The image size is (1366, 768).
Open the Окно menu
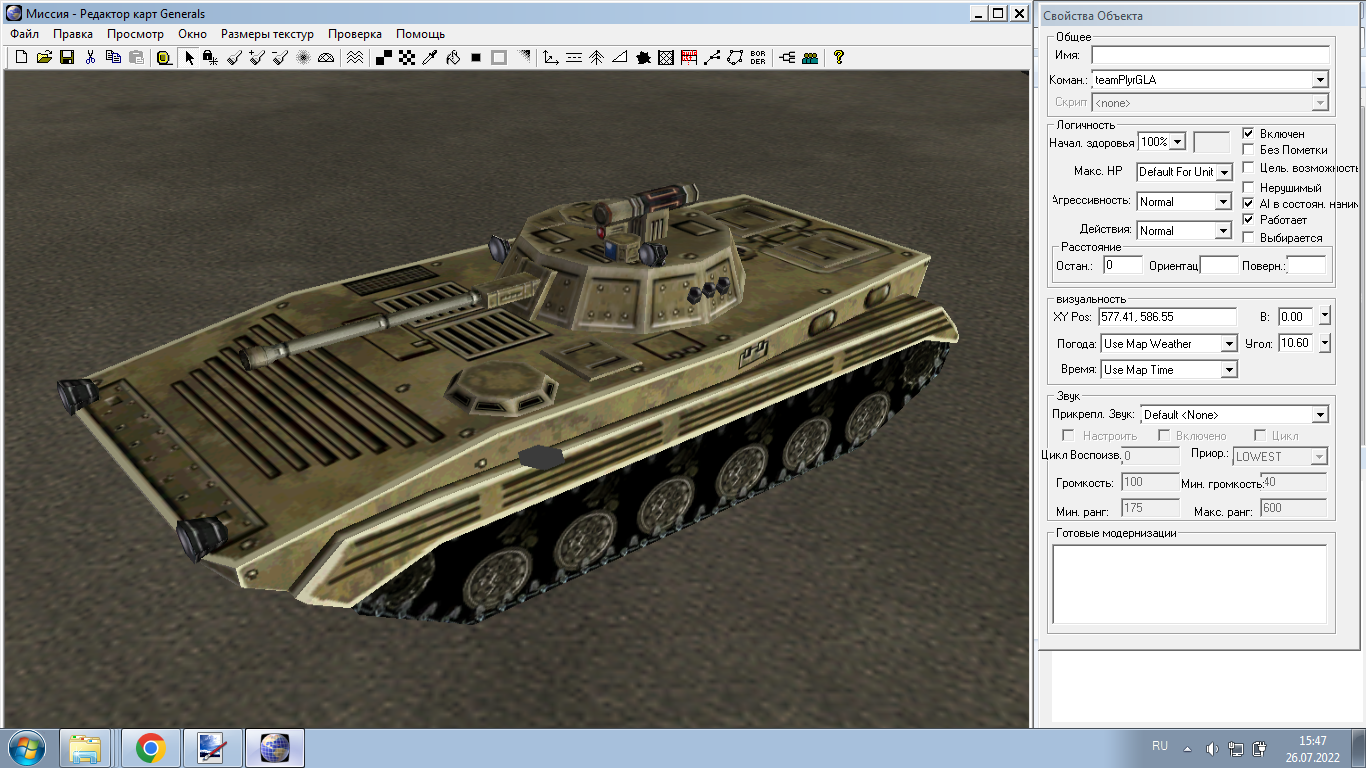[x=192, y=34]
